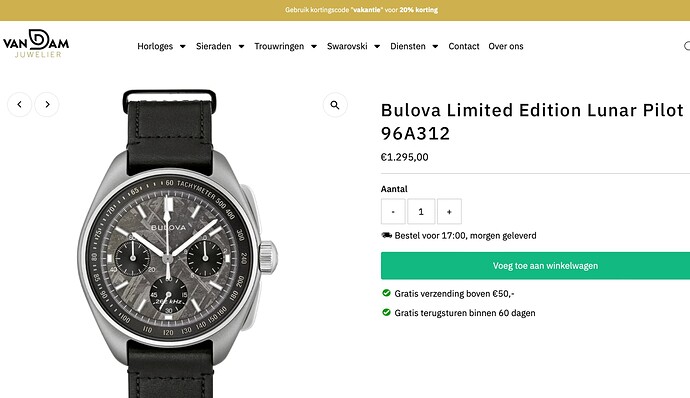
Task: Click the checkmark beside Gratis terugsturen
Action: pos(386,312)
